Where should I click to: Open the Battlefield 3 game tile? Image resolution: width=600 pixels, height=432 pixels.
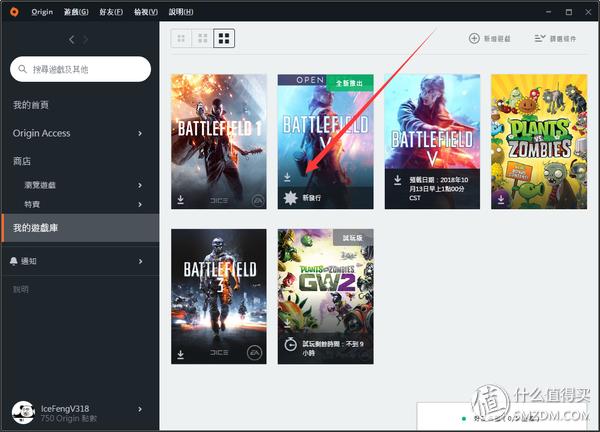pyautogui.click(x=219, y=297)
